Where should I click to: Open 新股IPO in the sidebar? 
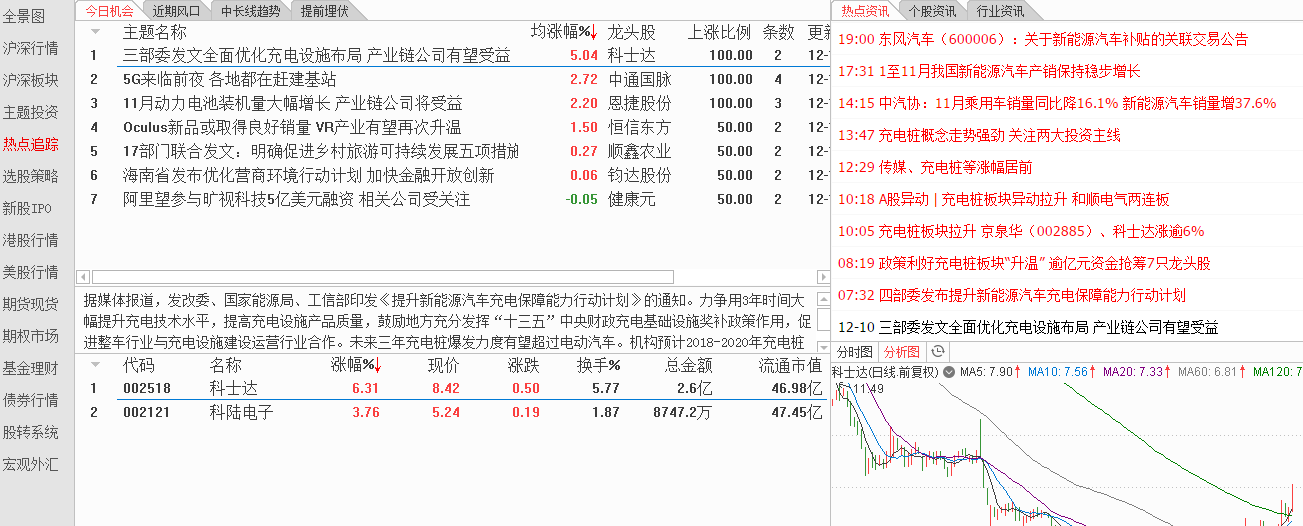tap(27, 208)
